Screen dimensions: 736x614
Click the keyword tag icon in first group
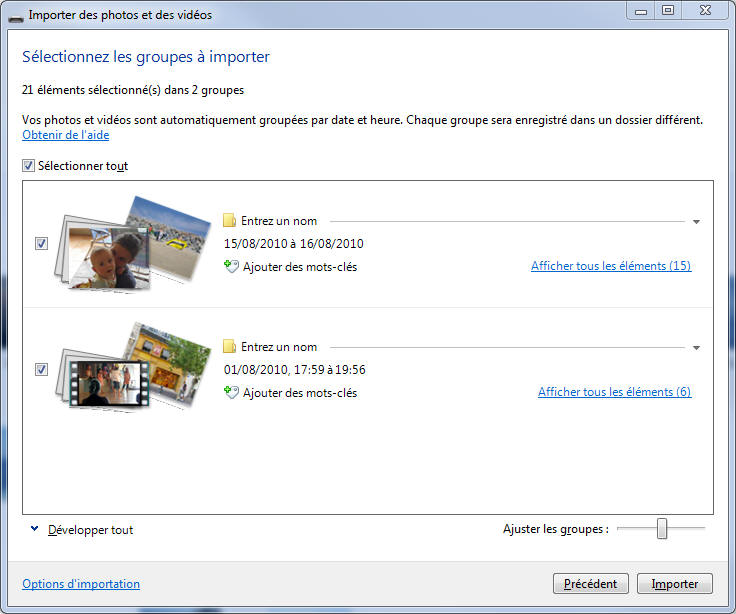(x=231, y=267)
